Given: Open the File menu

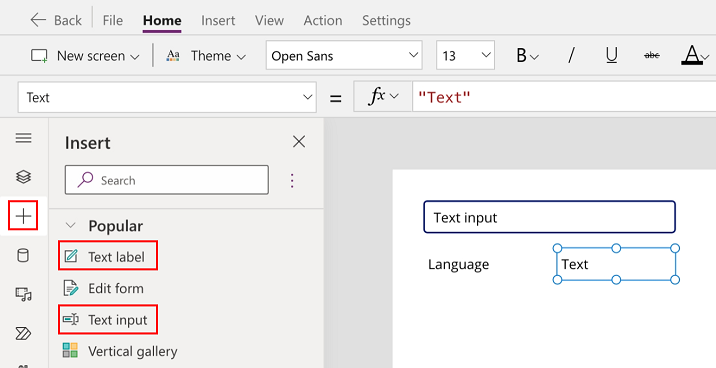Looking at the screenshot, I should tap(113, 21).
